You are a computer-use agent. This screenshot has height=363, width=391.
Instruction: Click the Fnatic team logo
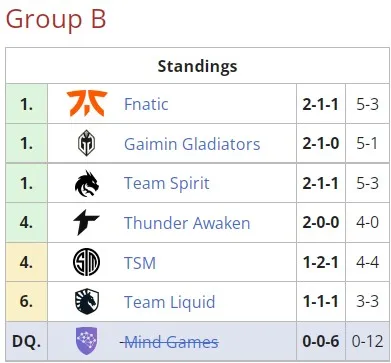click(x=87, y=104)
